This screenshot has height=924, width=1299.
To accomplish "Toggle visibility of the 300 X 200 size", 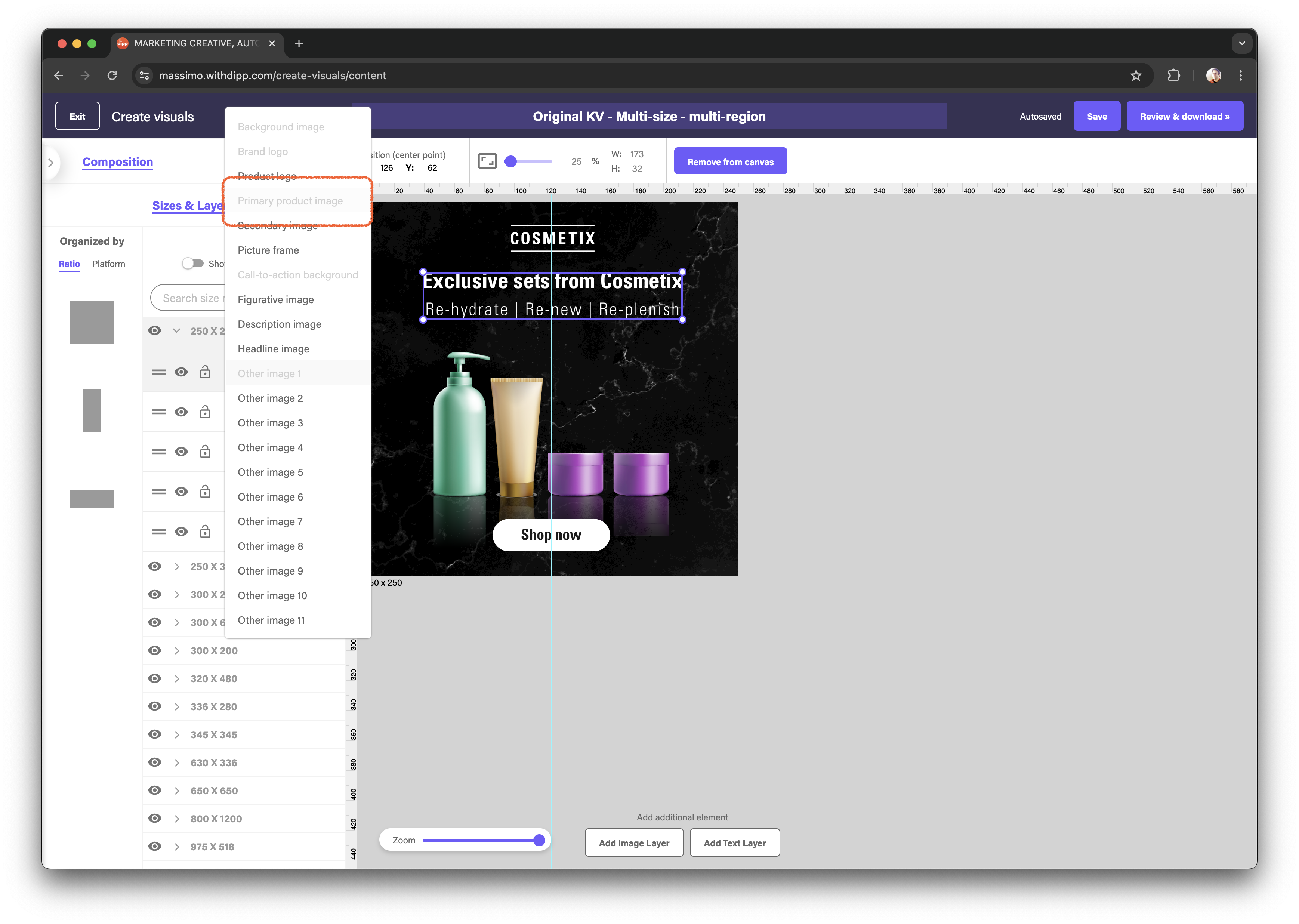I will click(x=155, y=650).
